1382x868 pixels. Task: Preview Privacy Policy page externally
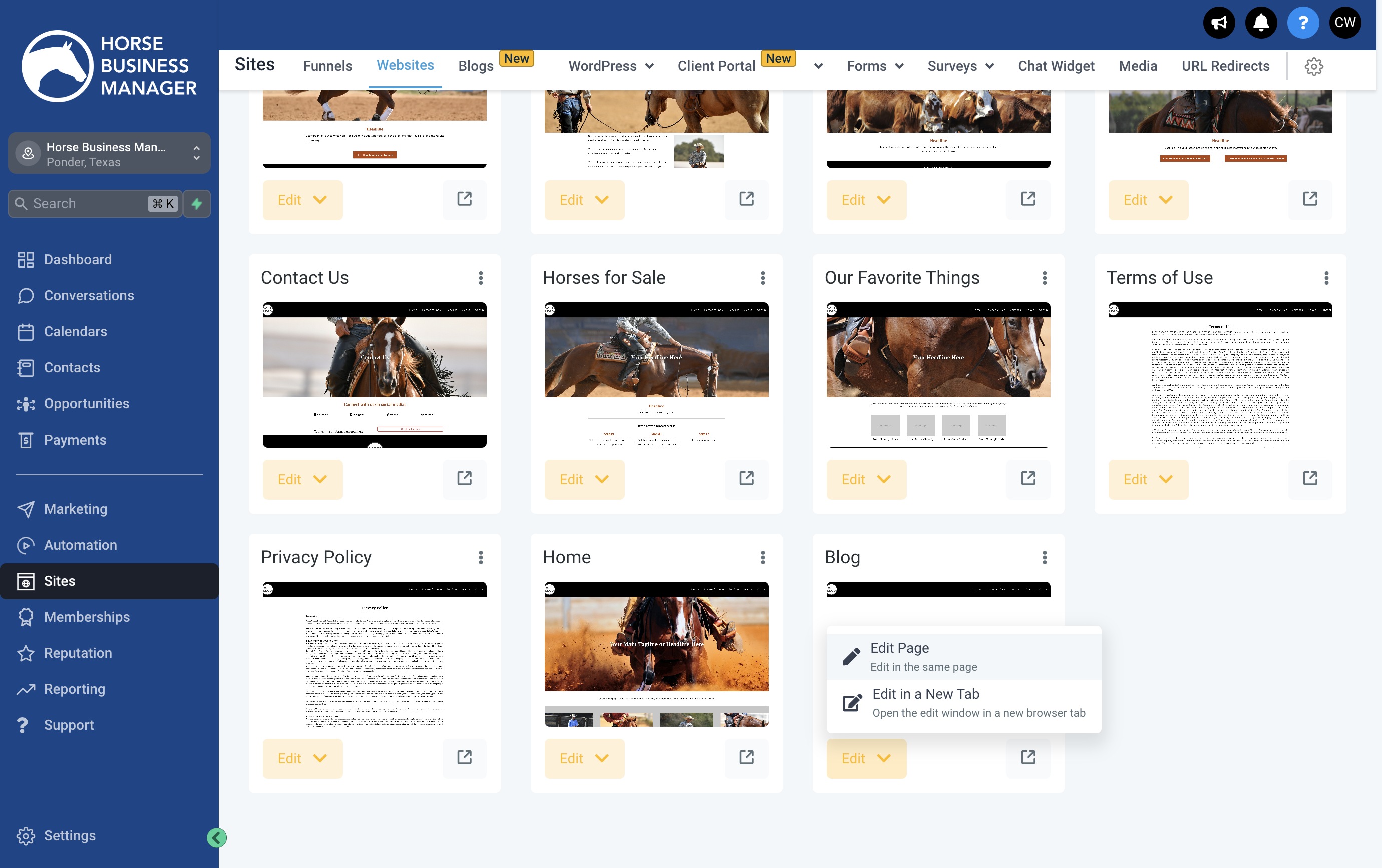click(x=464, y=758)
